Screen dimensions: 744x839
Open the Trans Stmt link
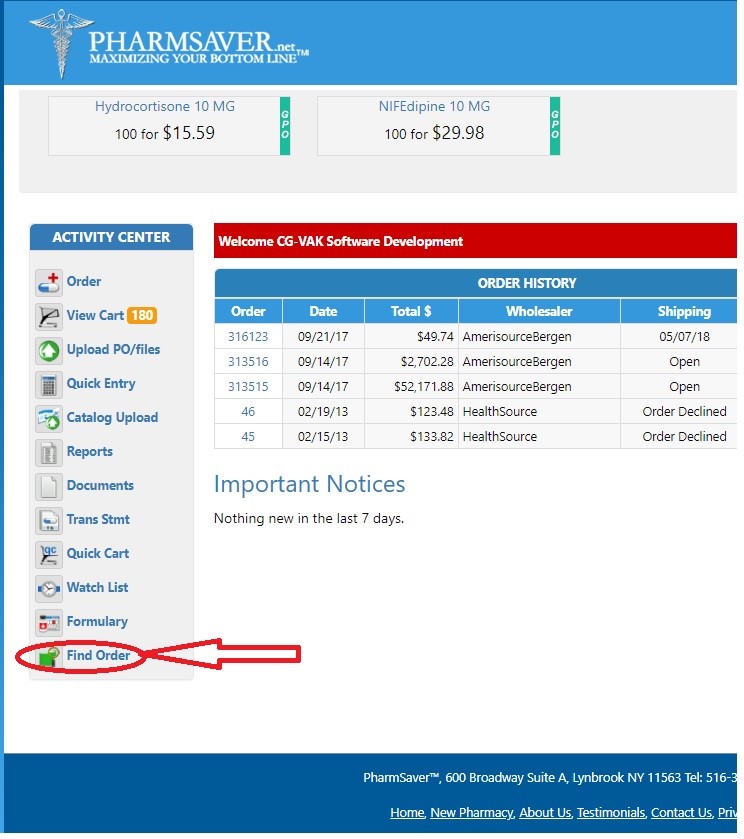[x=98, y=519]
